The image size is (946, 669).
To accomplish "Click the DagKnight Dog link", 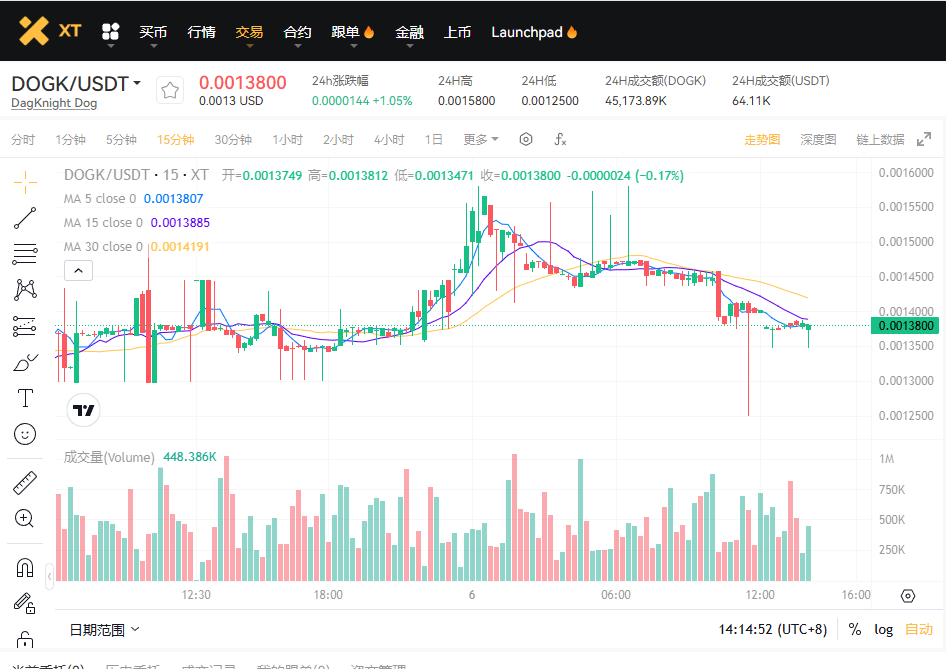I will pyautogui.click(x=54, y=103).
